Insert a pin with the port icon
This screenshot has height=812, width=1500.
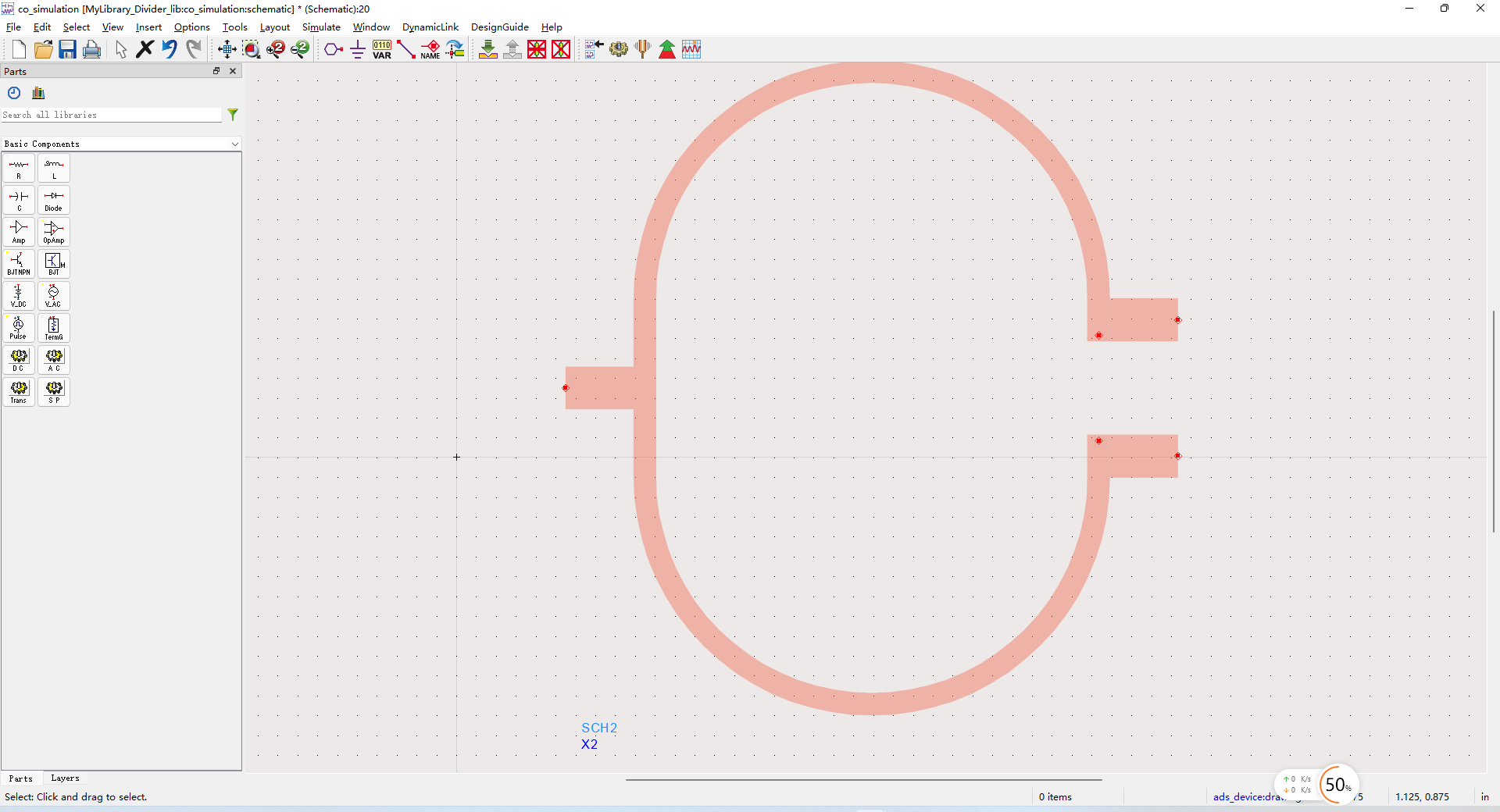334,49
